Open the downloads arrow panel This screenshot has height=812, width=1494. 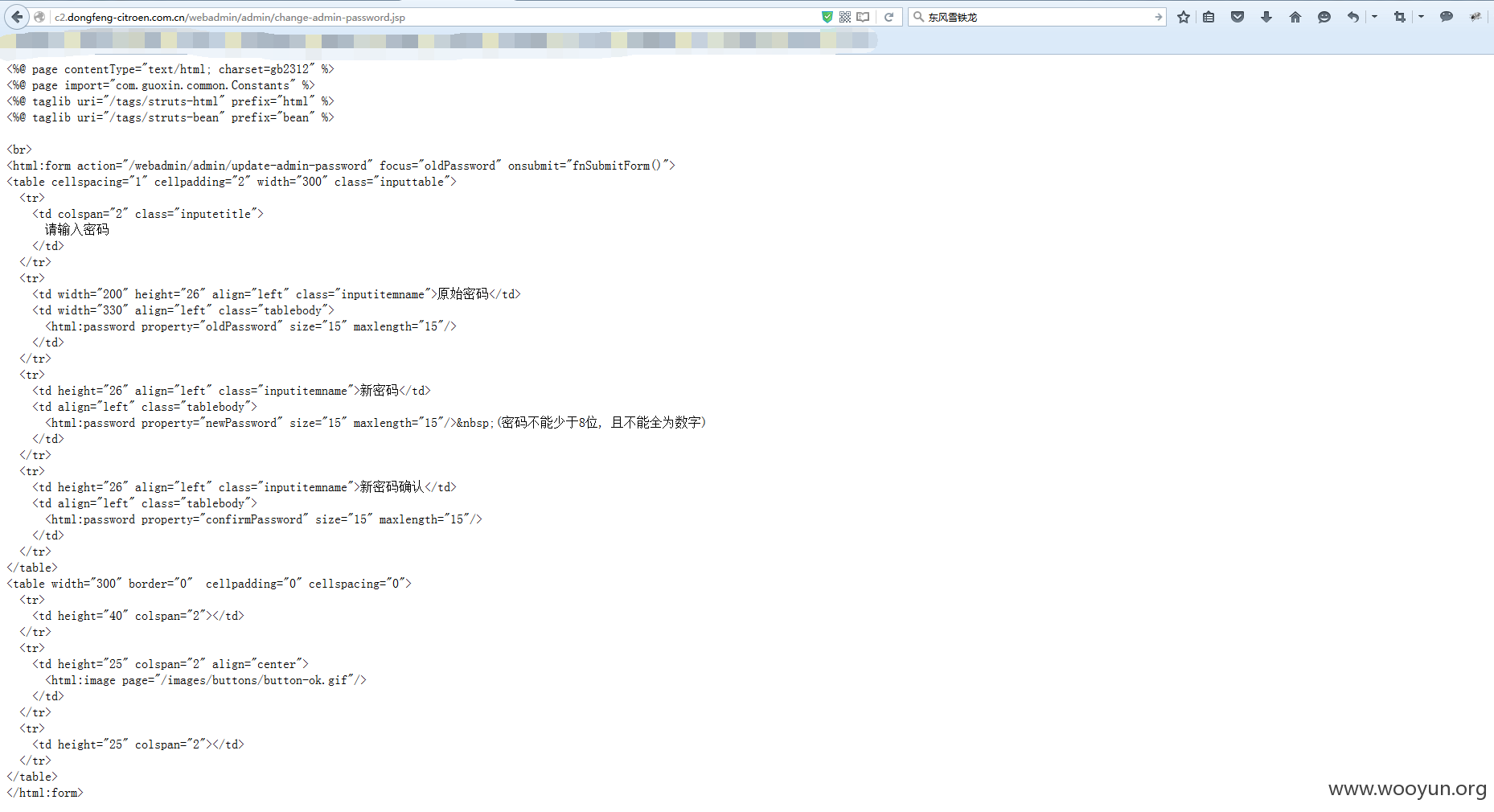[1266, 17]
